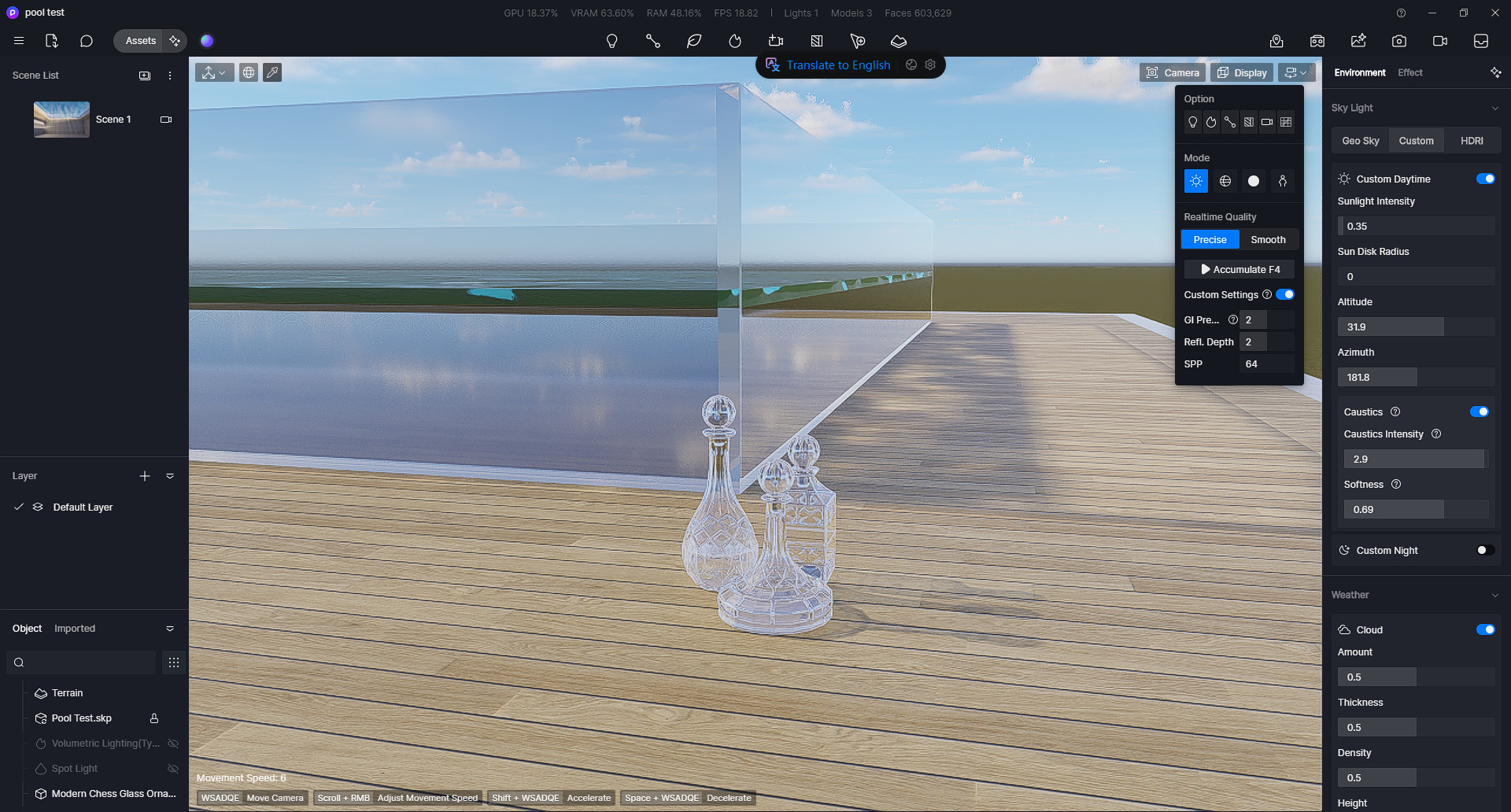Open the hamburger main menu
The width and height of the screenshot is (1511, 812).
click(19, 41)
